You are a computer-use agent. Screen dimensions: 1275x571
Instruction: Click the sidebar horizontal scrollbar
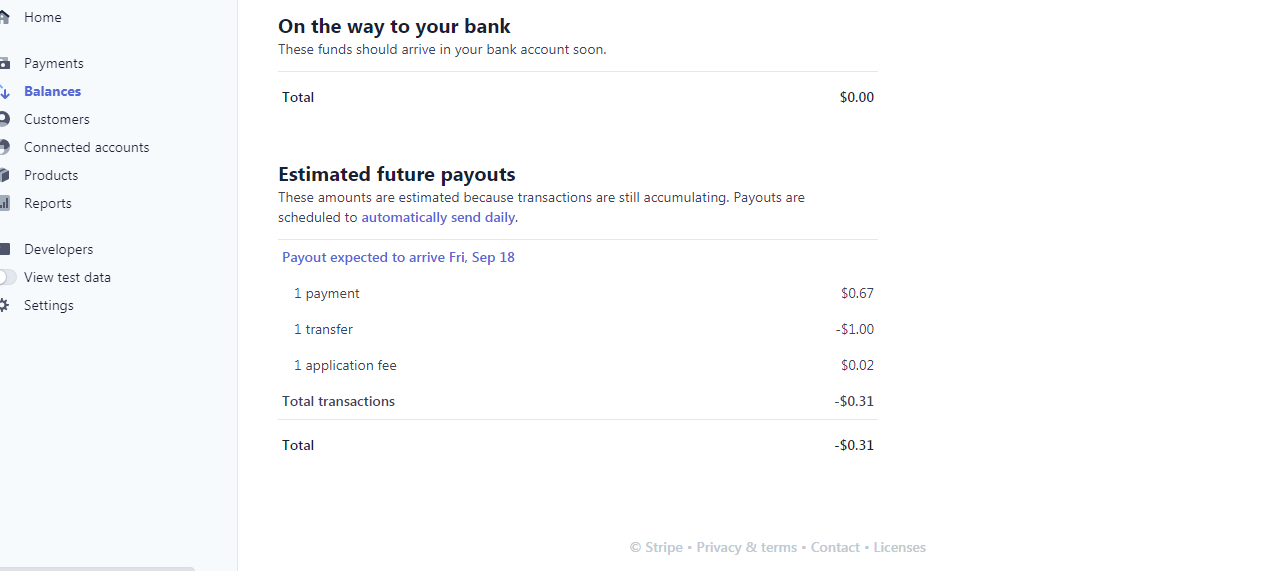click(x=97, y=568)
